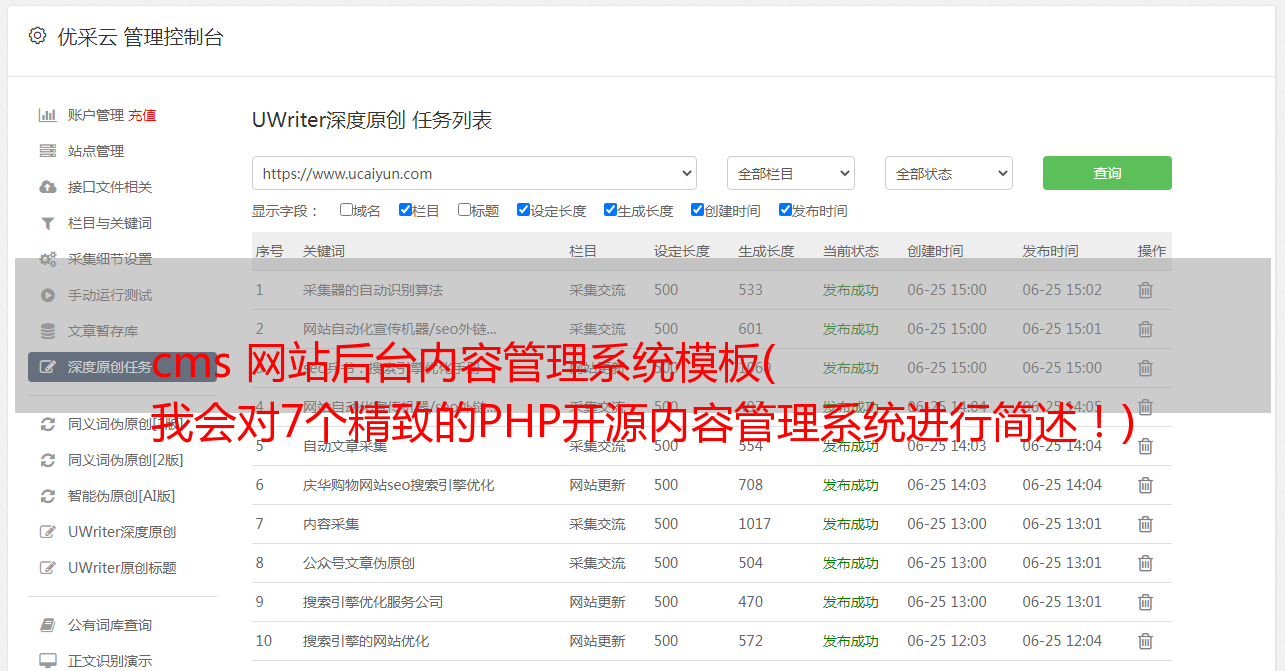This screenshot has width=1285, height=671.
Task: Open 账户管理 in sidebar
Action: click(x=96, y=115)
